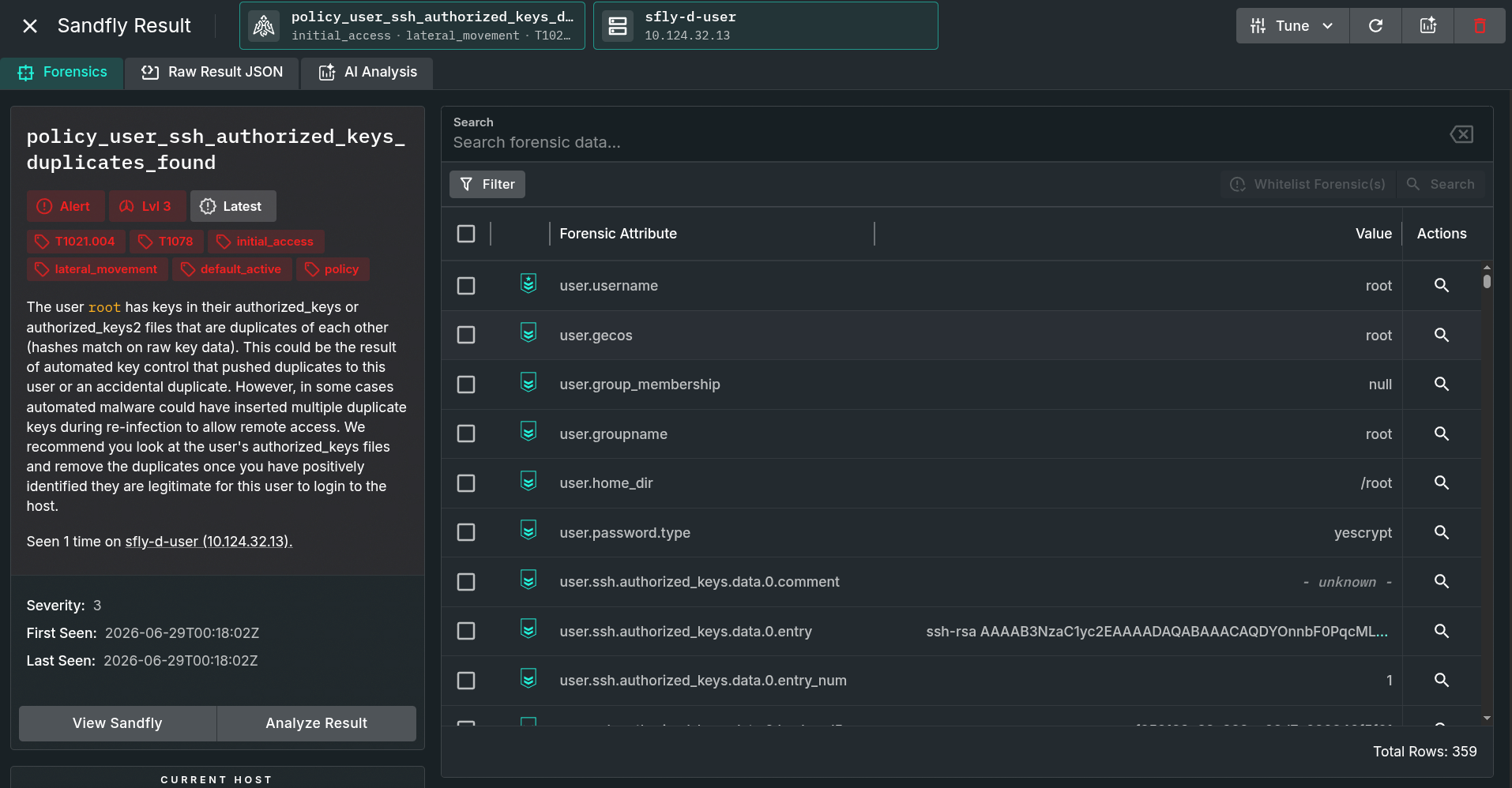Screen dimensions: 1512x788
Task: Search for user.username value magnifier
Action: pyautogui.click(x=1442, y=286)
